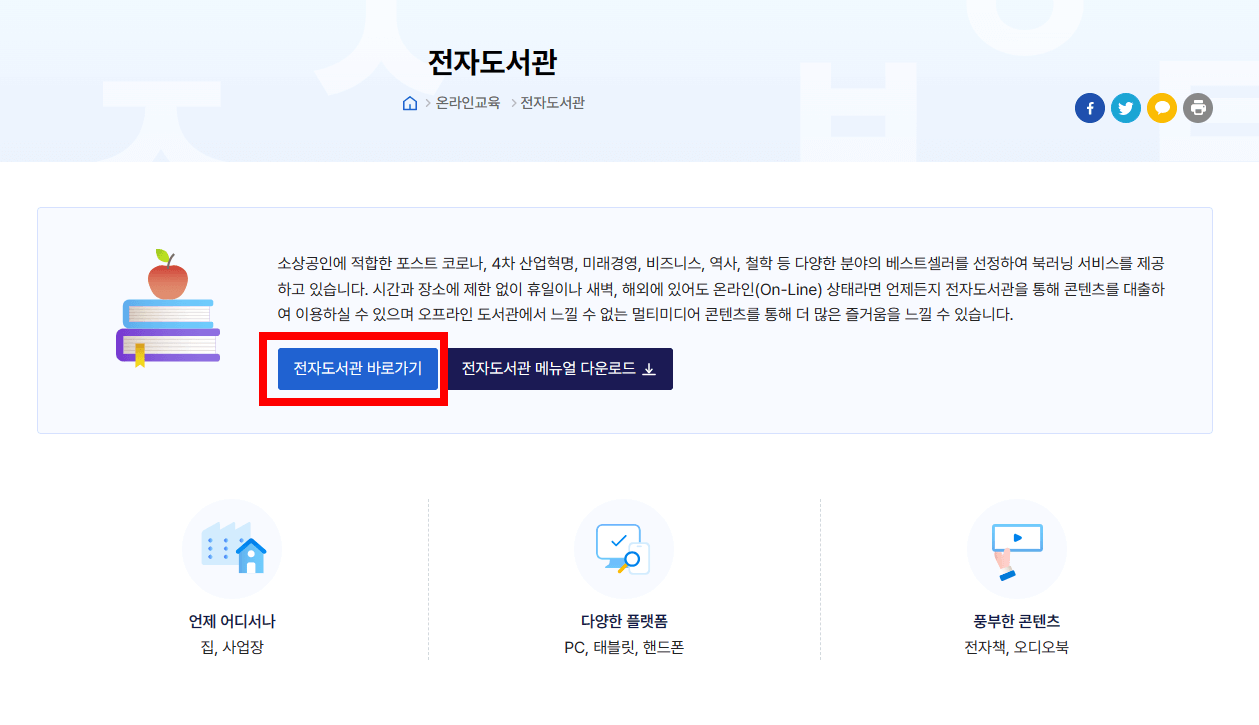Image resolution: width=1259 pixels, height=725 pixels.
Task: Select the 풍부한 콘텐츠 video icon
Action: pos(1017,548)
